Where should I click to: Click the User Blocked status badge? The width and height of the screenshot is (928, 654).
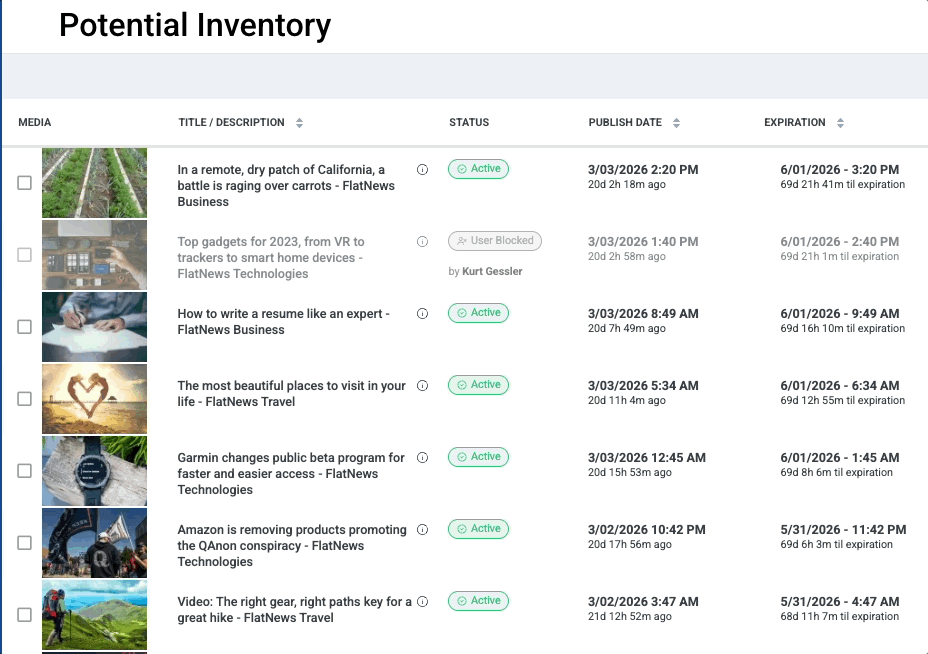click(495, 241)
